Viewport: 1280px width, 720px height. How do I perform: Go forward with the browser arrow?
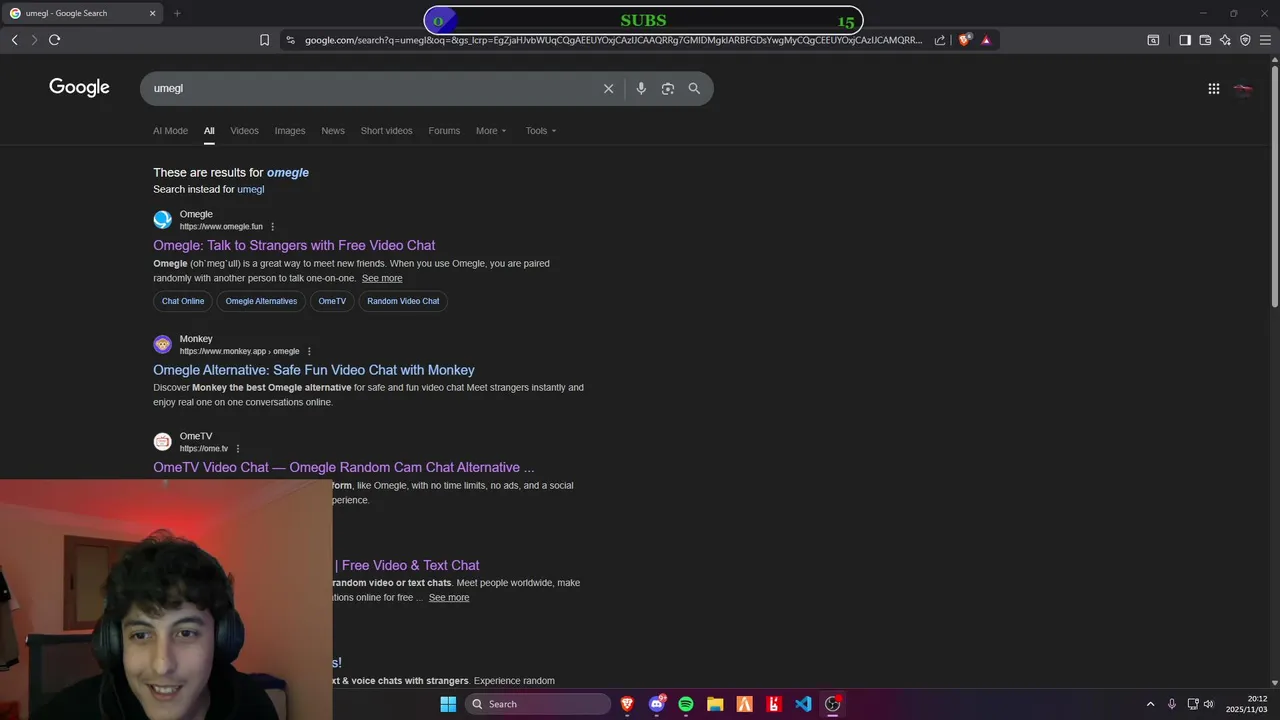click(34, 40)
